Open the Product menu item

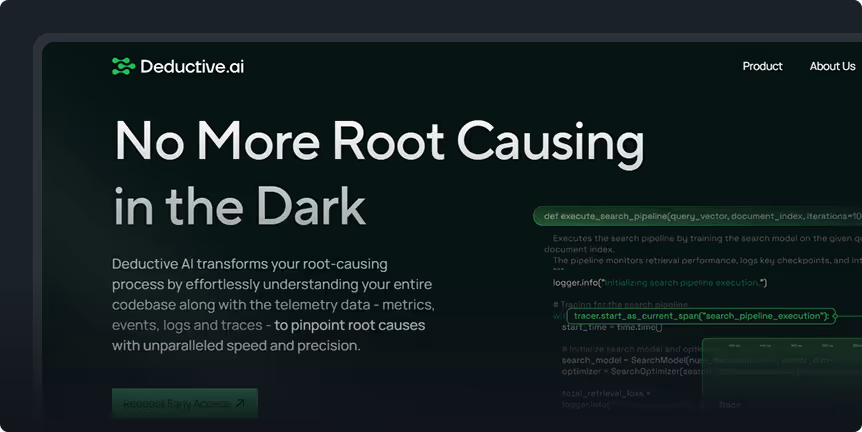(762, 66)
